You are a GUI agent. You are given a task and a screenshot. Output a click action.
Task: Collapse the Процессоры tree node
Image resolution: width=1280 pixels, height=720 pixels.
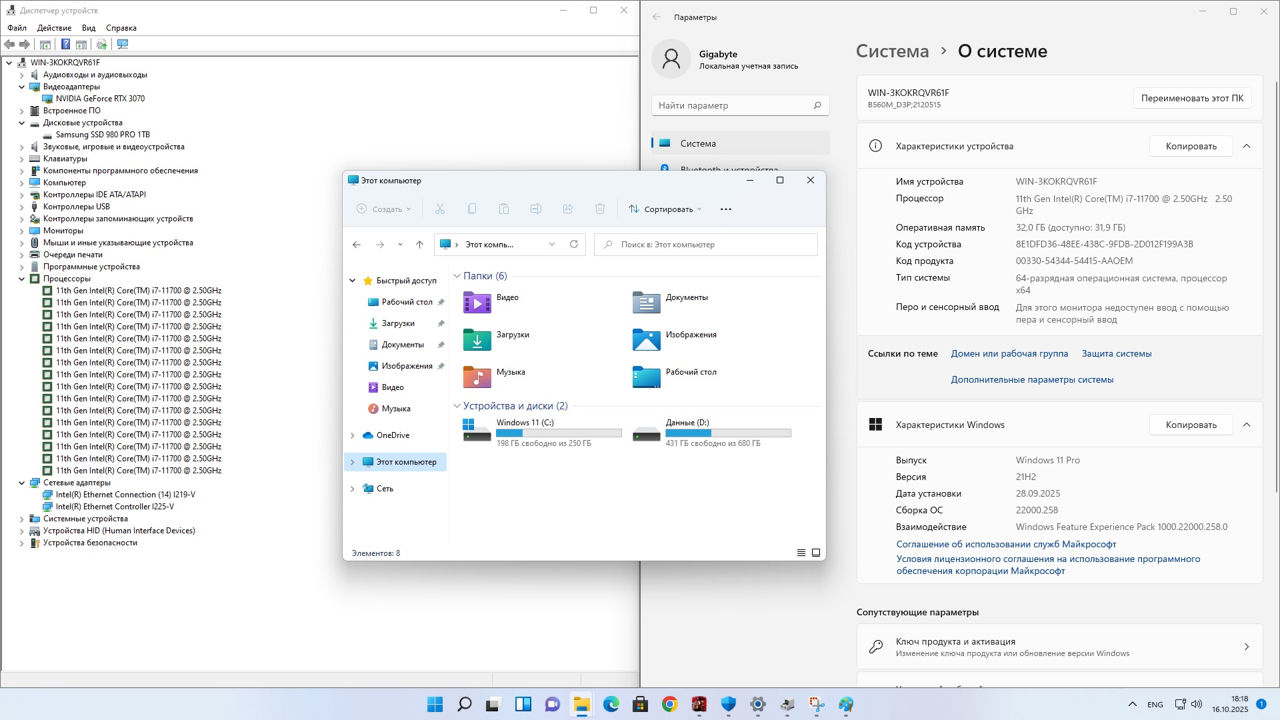click(x=22, y=279)
